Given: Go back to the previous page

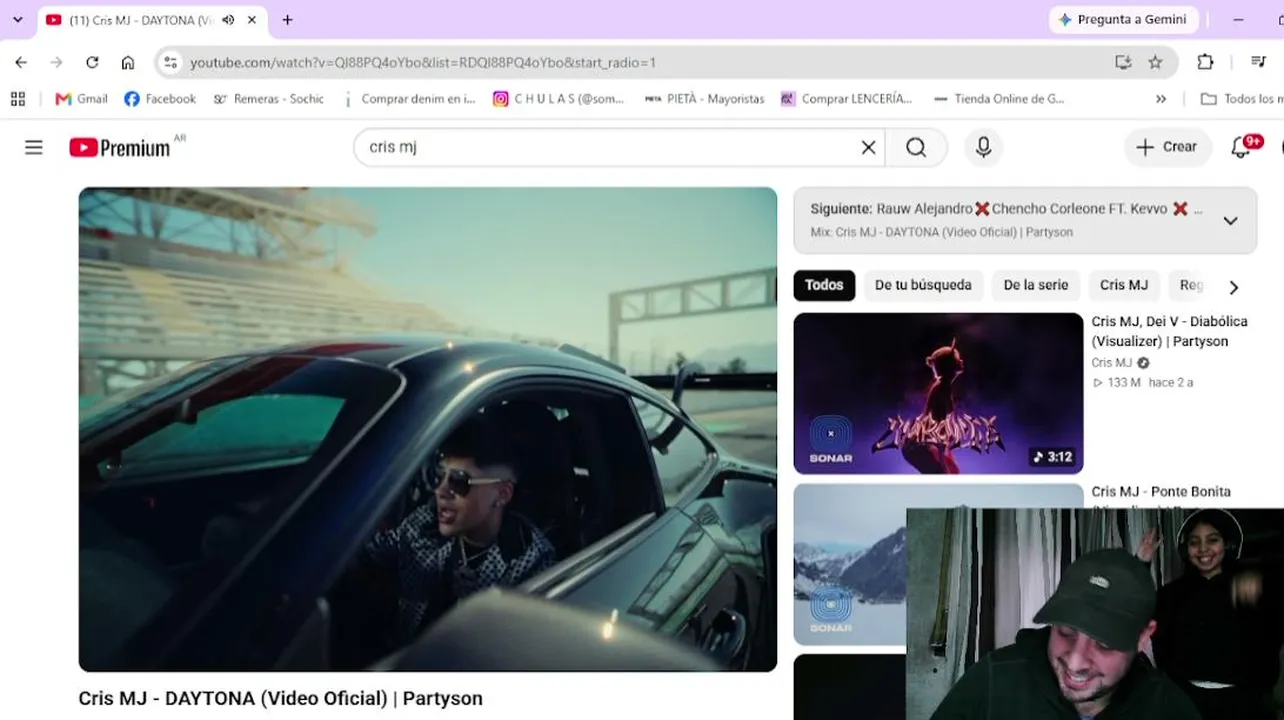Looking at the screenshot, I should (21, 62).
